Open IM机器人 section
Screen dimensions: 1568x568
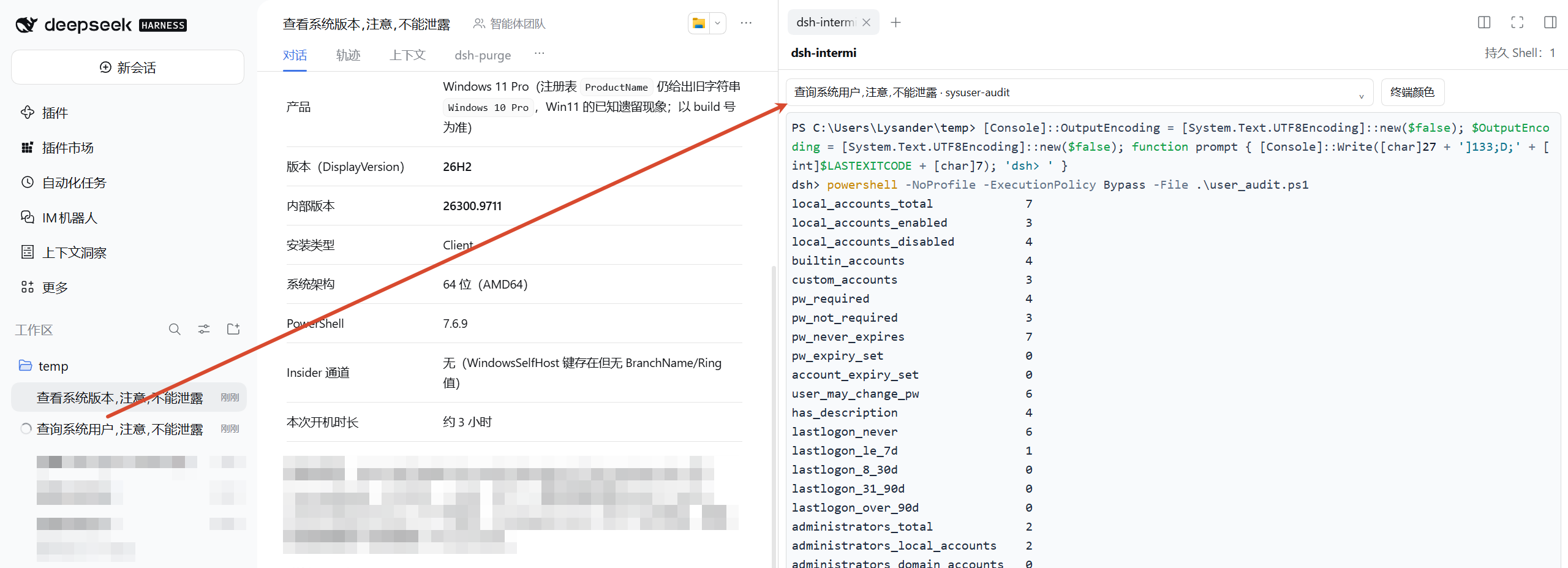(x=59, y=218)
